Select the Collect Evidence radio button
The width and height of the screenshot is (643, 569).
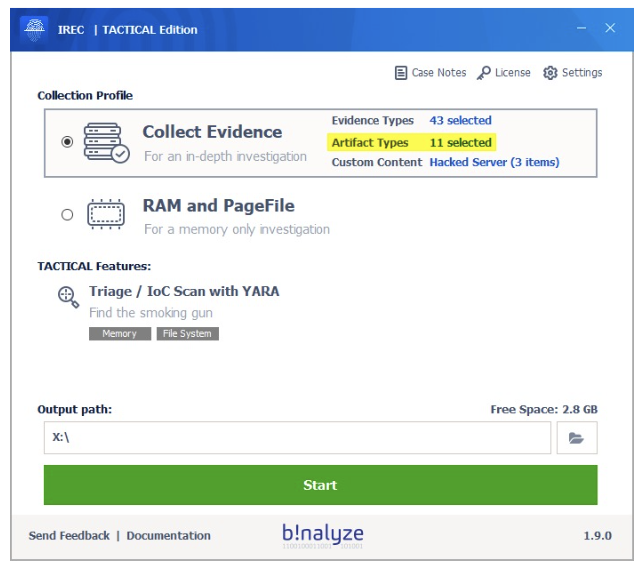67,142
